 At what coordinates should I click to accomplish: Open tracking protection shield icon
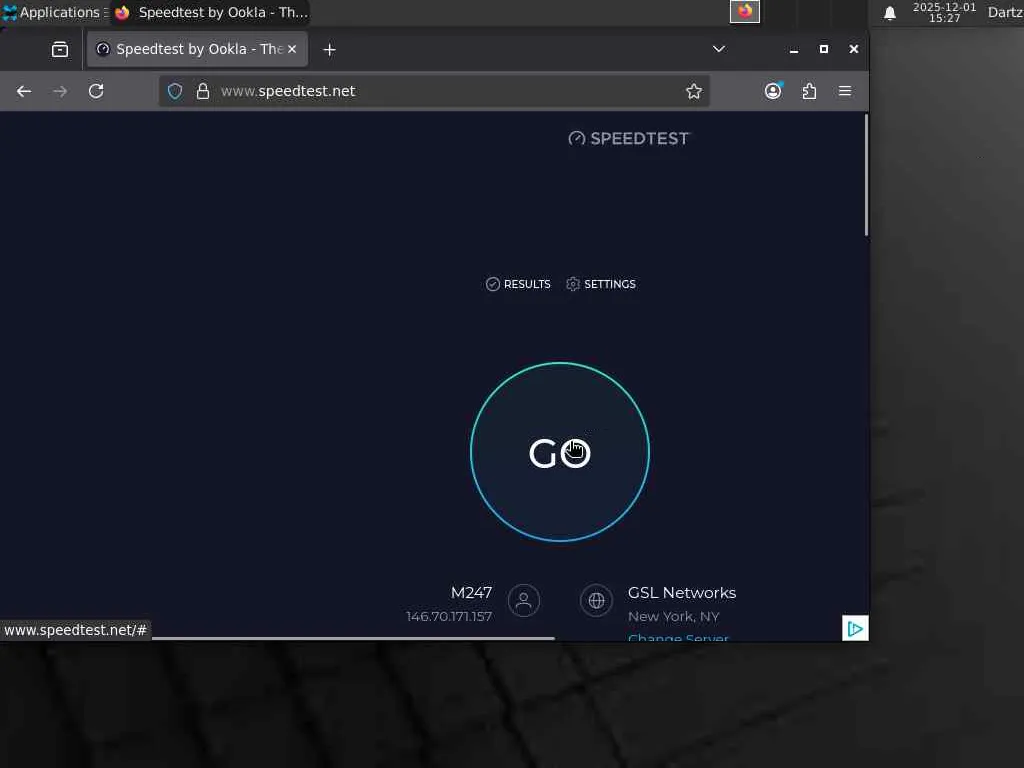[x=175, y=91]
